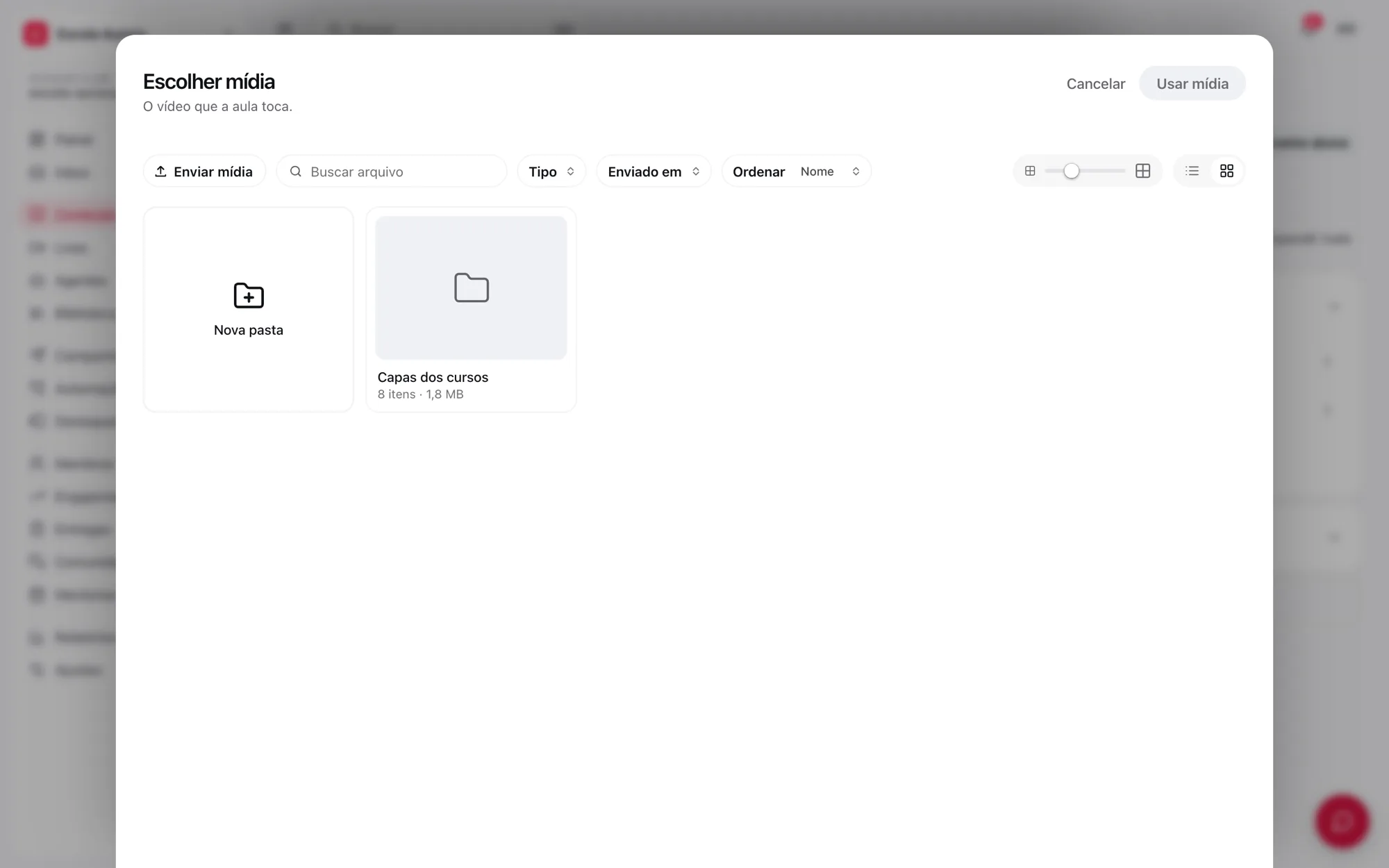Open the red chat bubble button
This screenshot has height=868, width=1389.
(x=1342, y=821)
